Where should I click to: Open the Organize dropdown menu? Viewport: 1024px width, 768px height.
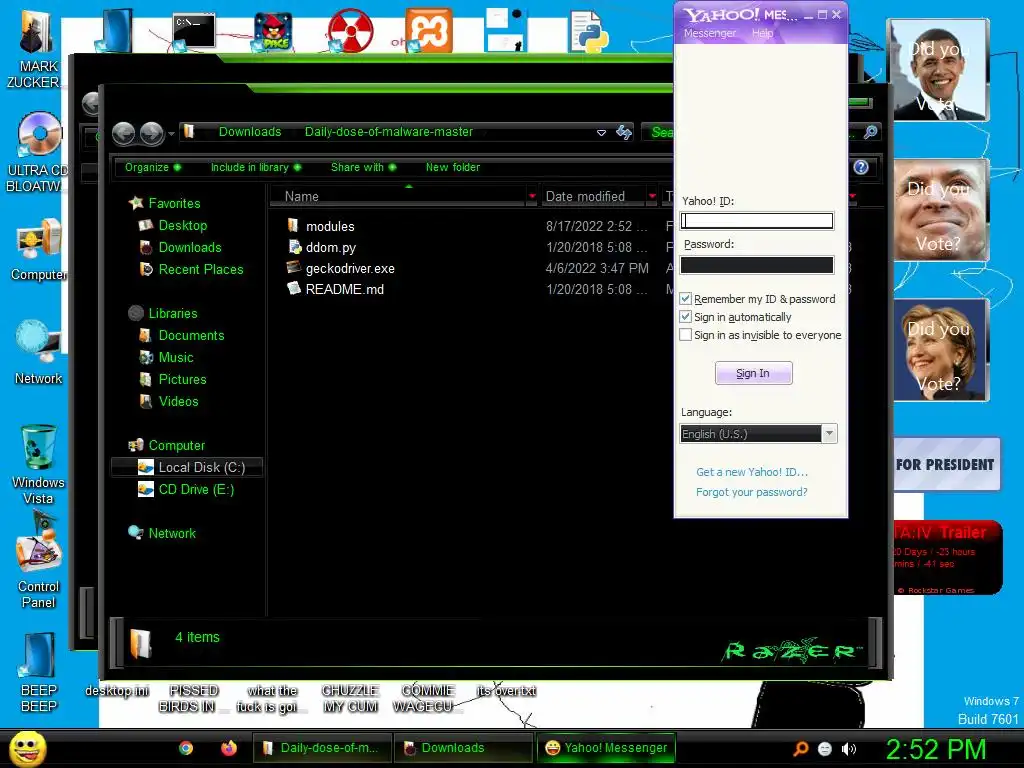point(153,167)
